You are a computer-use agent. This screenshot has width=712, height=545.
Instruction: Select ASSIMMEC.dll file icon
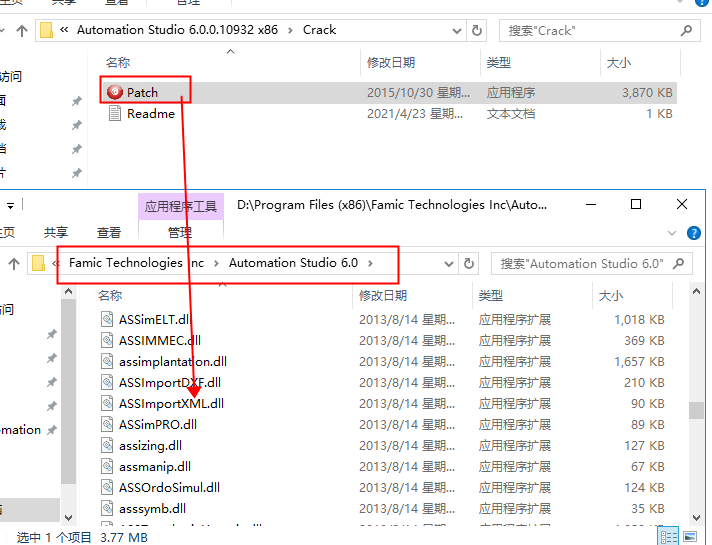[107, 340]
